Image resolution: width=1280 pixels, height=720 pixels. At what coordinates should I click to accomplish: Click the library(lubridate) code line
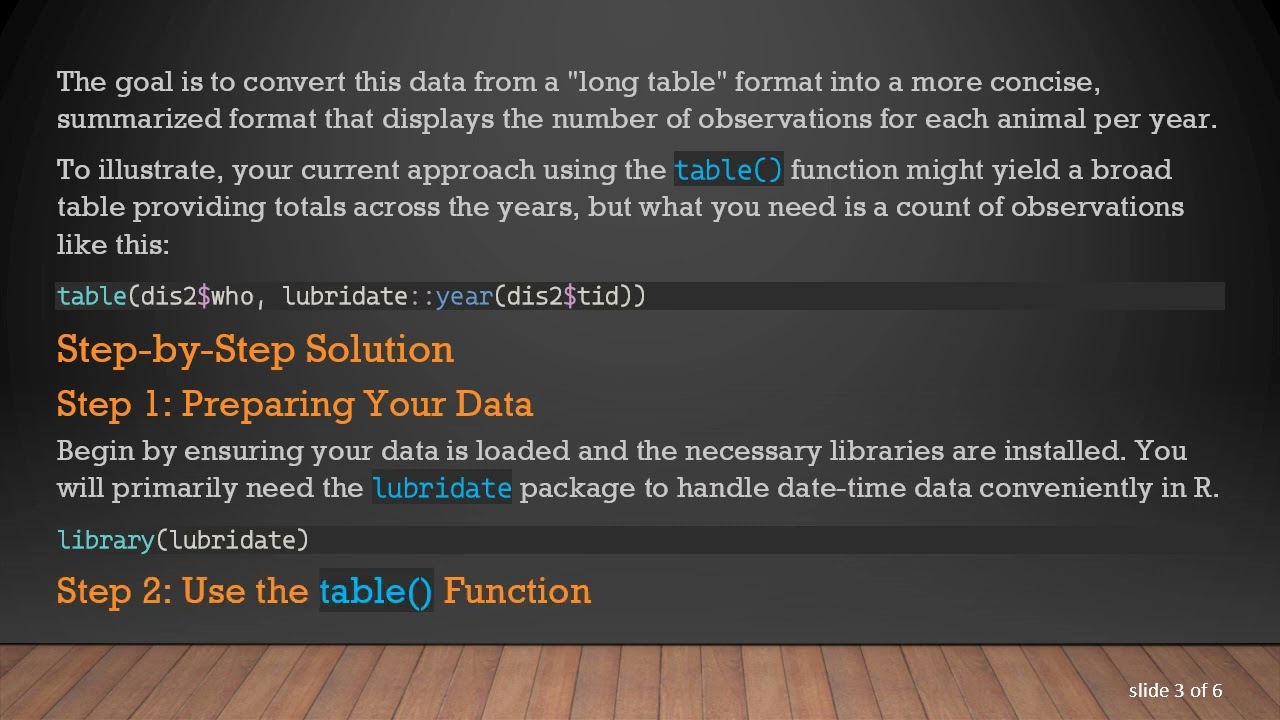pos(183,540)
